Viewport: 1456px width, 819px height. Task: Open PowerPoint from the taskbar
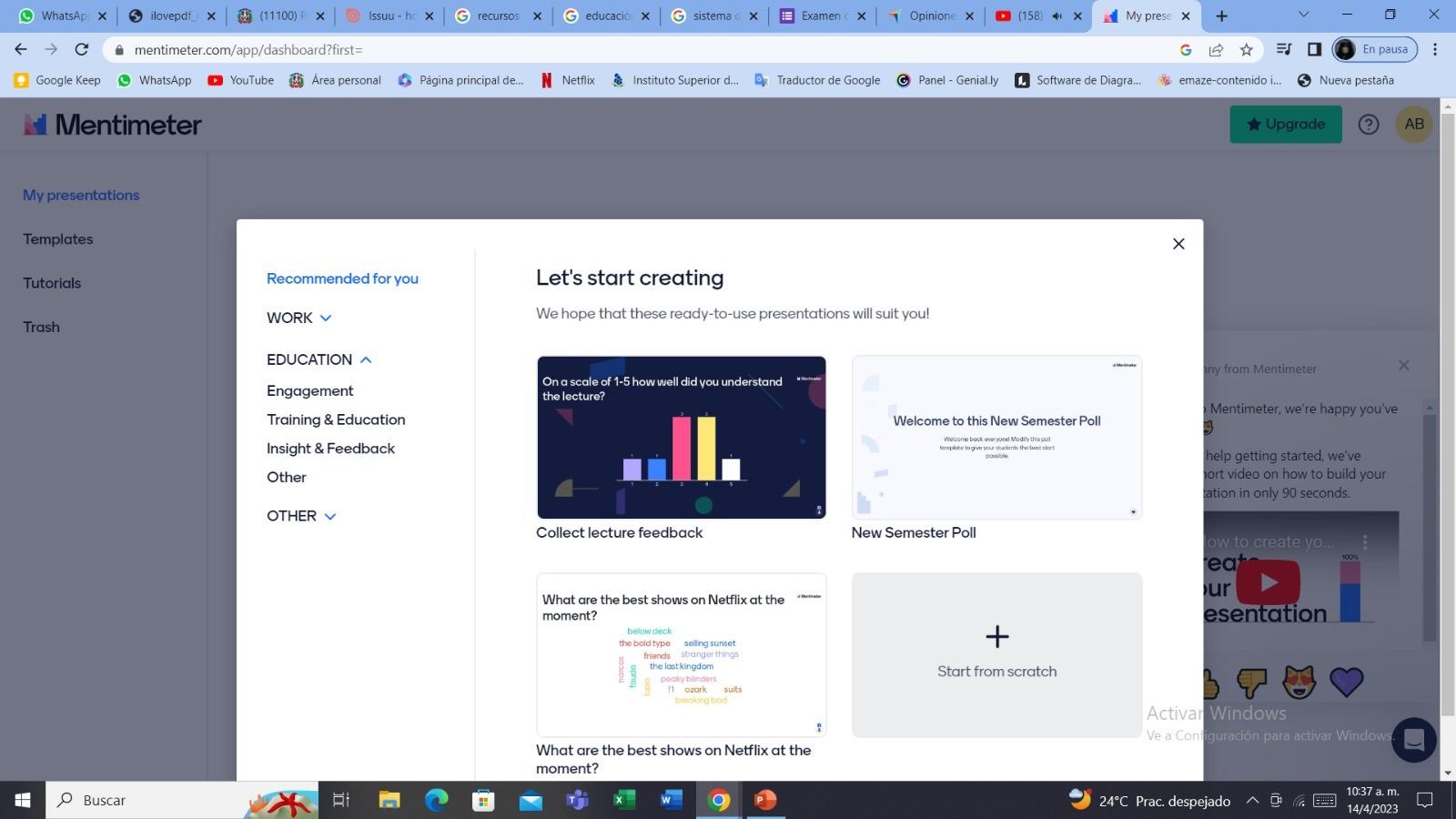(765, 800)
